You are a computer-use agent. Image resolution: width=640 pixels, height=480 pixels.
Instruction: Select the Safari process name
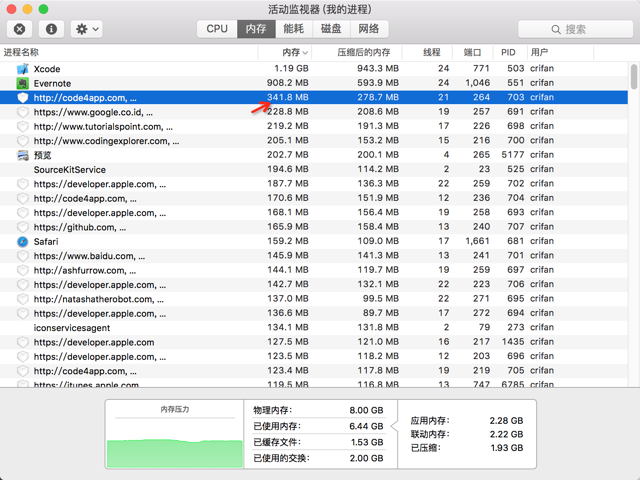pos(46,242)
